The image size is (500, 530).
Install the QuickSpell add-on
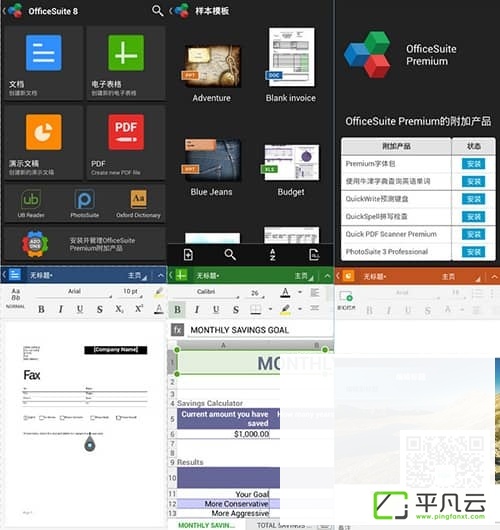pyautogui.click(x=473, y=217)
